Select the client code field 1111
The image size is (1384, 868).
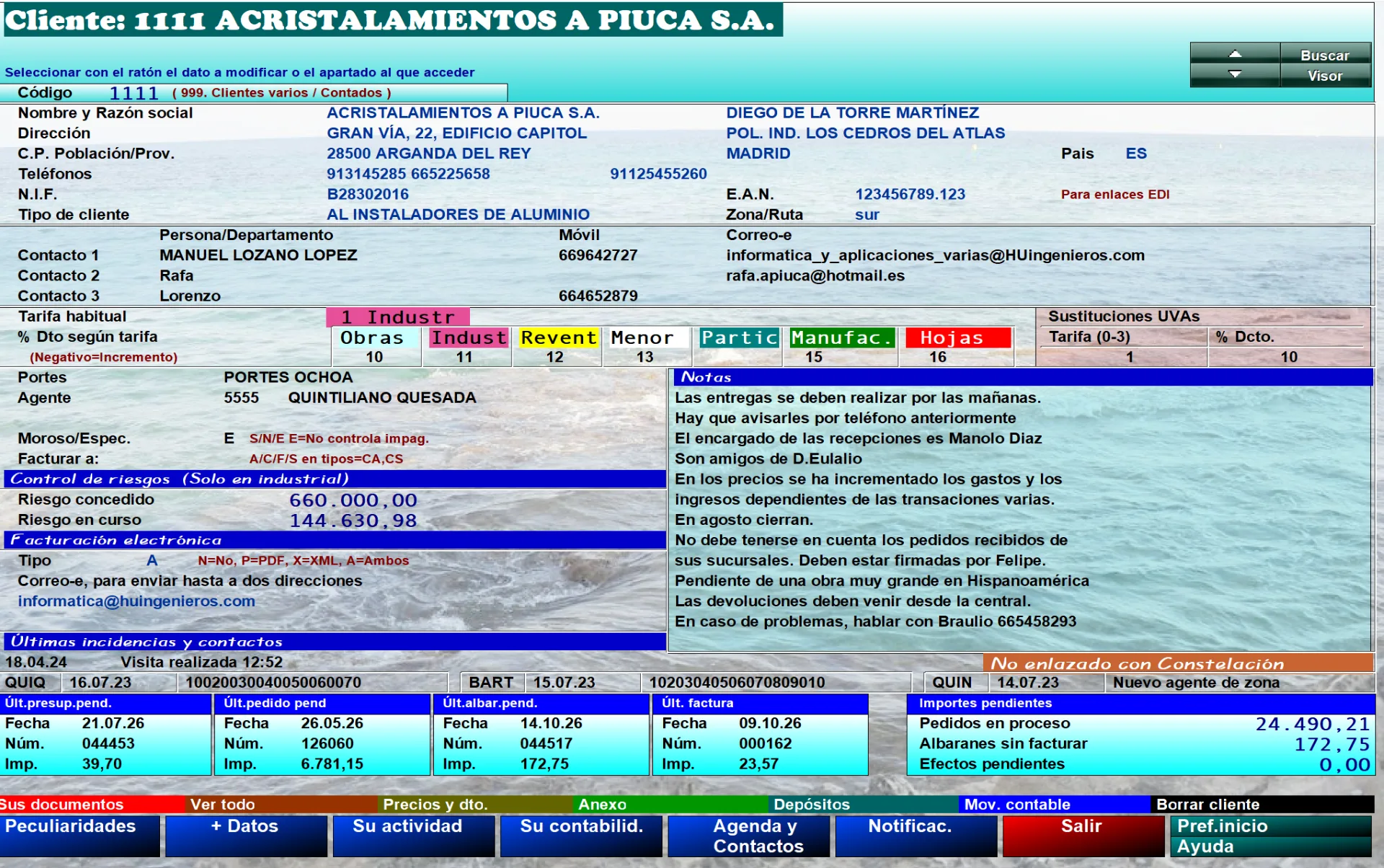tap(134, 93)
